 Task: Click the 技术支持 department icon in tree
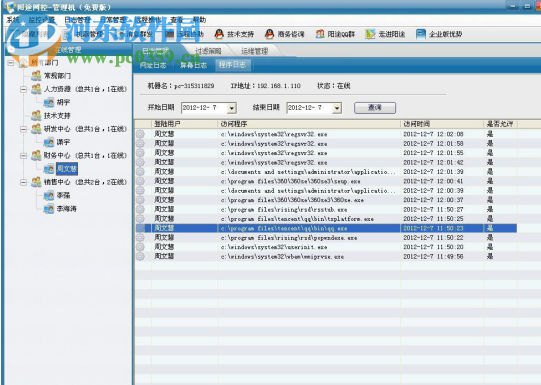coord(36,116)
